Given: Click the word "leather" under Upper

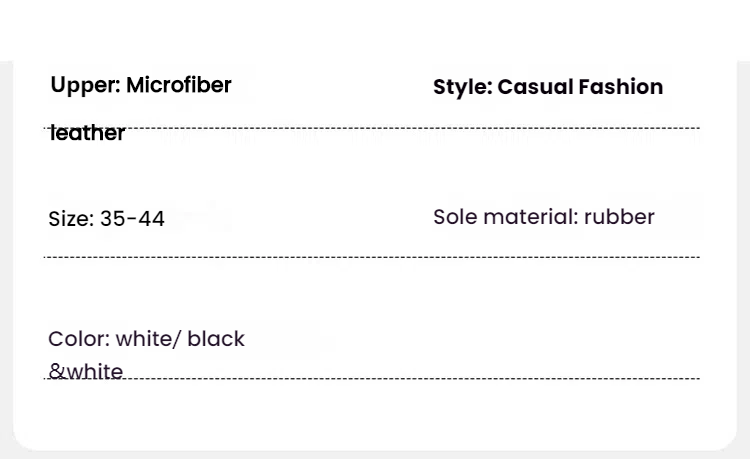Looking at the screenshot, I should 87,134.
